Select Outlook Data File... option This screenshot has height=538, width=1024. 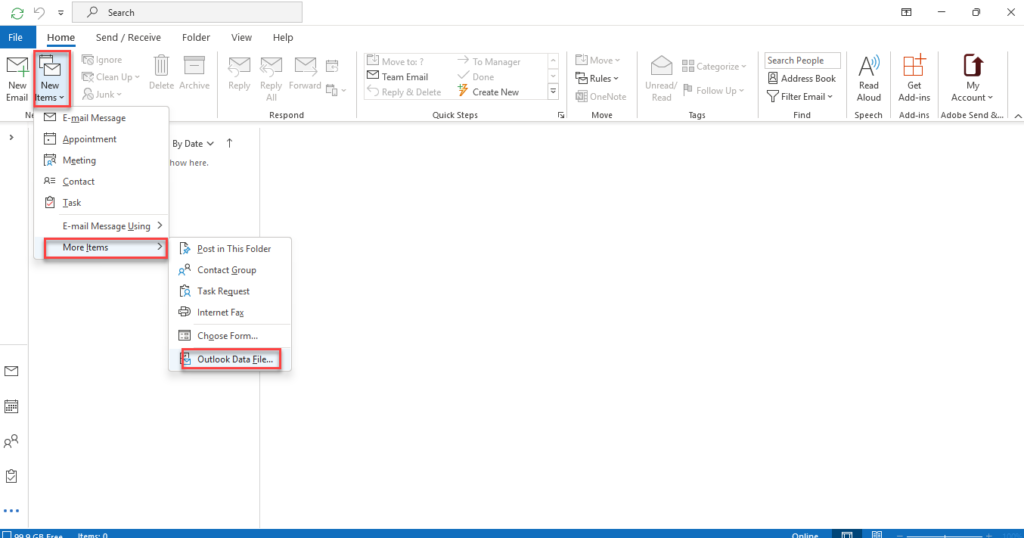point(230,360)
